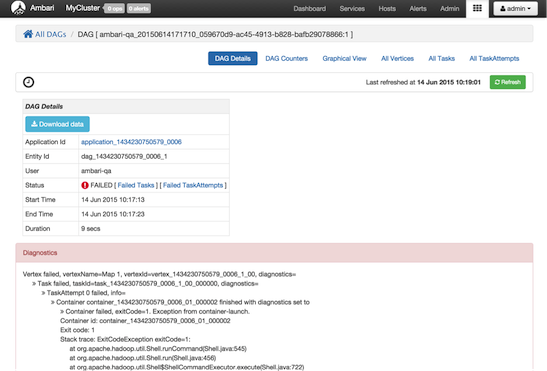Viewport: 547px width, 371px height.
Task: Click the green Refresh button
Action: (x=508, y=82)
